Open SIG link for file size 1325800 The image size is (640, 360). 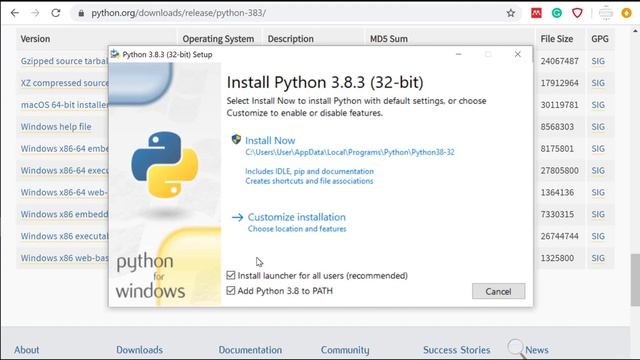click(x=598, y=258)
